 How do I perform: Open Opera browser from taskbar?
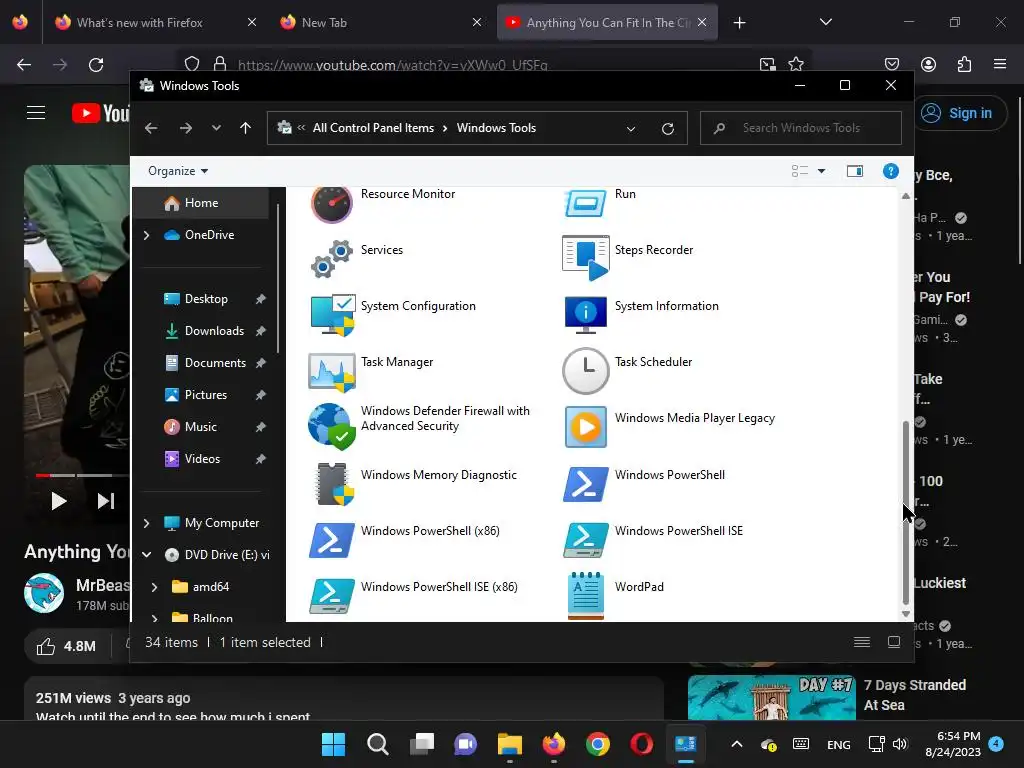tap(641, 744)
